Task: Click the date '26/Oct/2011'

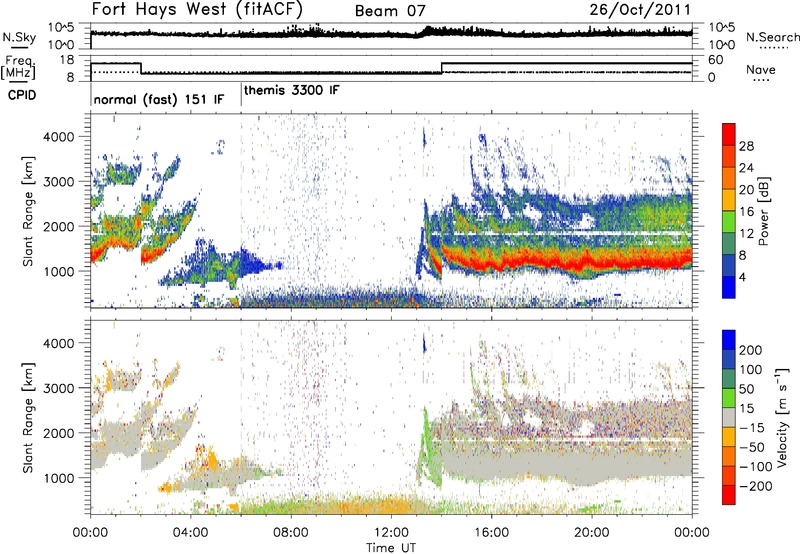Action: coord(640,9)
